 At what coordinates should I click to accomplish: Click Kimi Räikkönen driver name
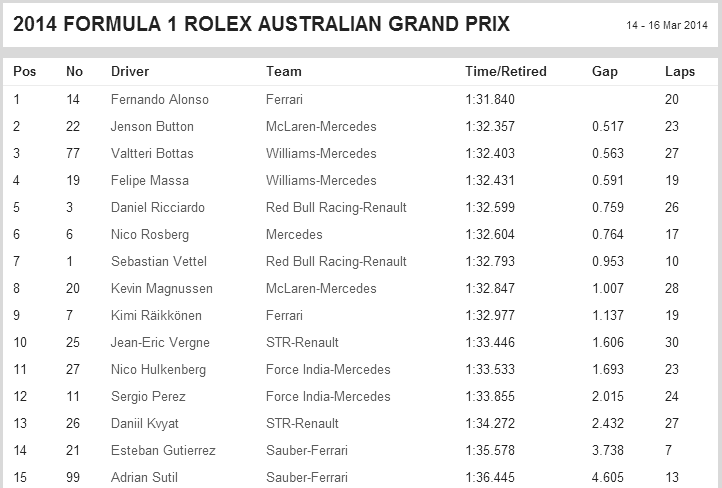coord(156,315)
